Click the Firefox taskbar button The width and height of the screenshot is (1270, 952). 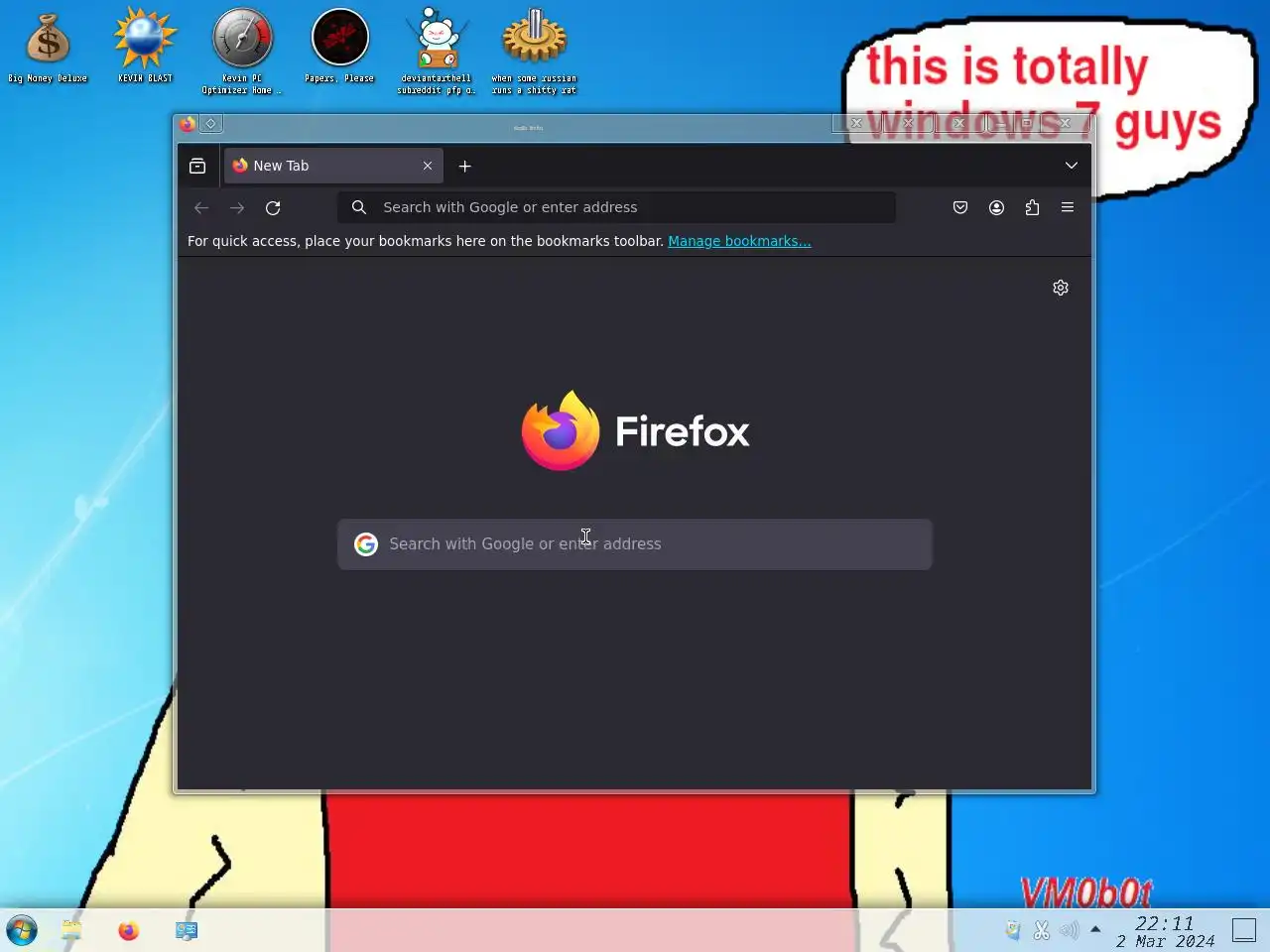coord(128,930)
